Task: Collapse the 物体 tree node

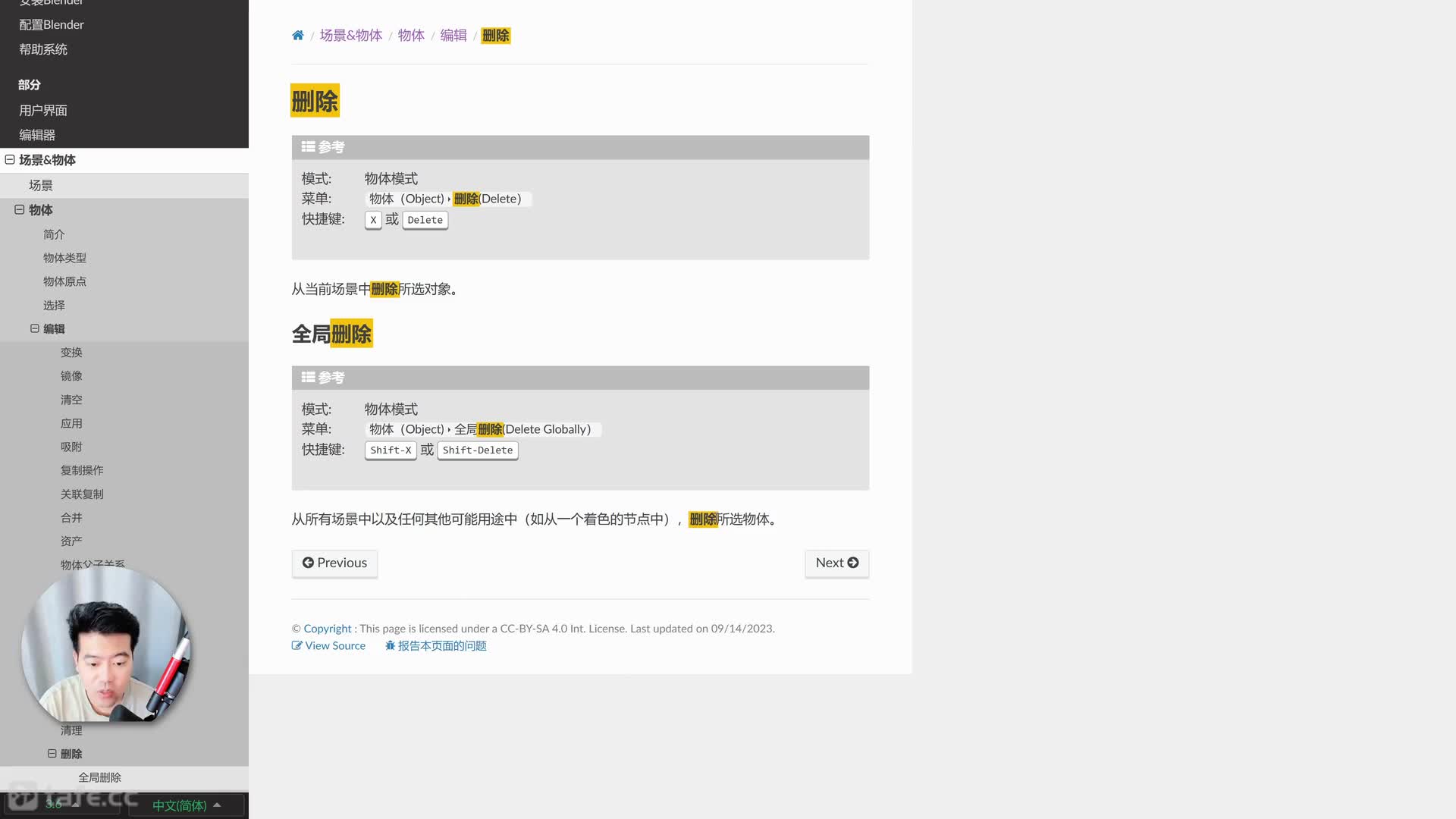Action: point(20,210)
